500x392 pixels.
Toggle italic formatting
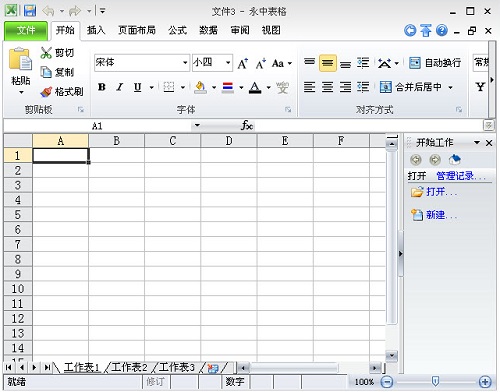click(x=119, y=87)
